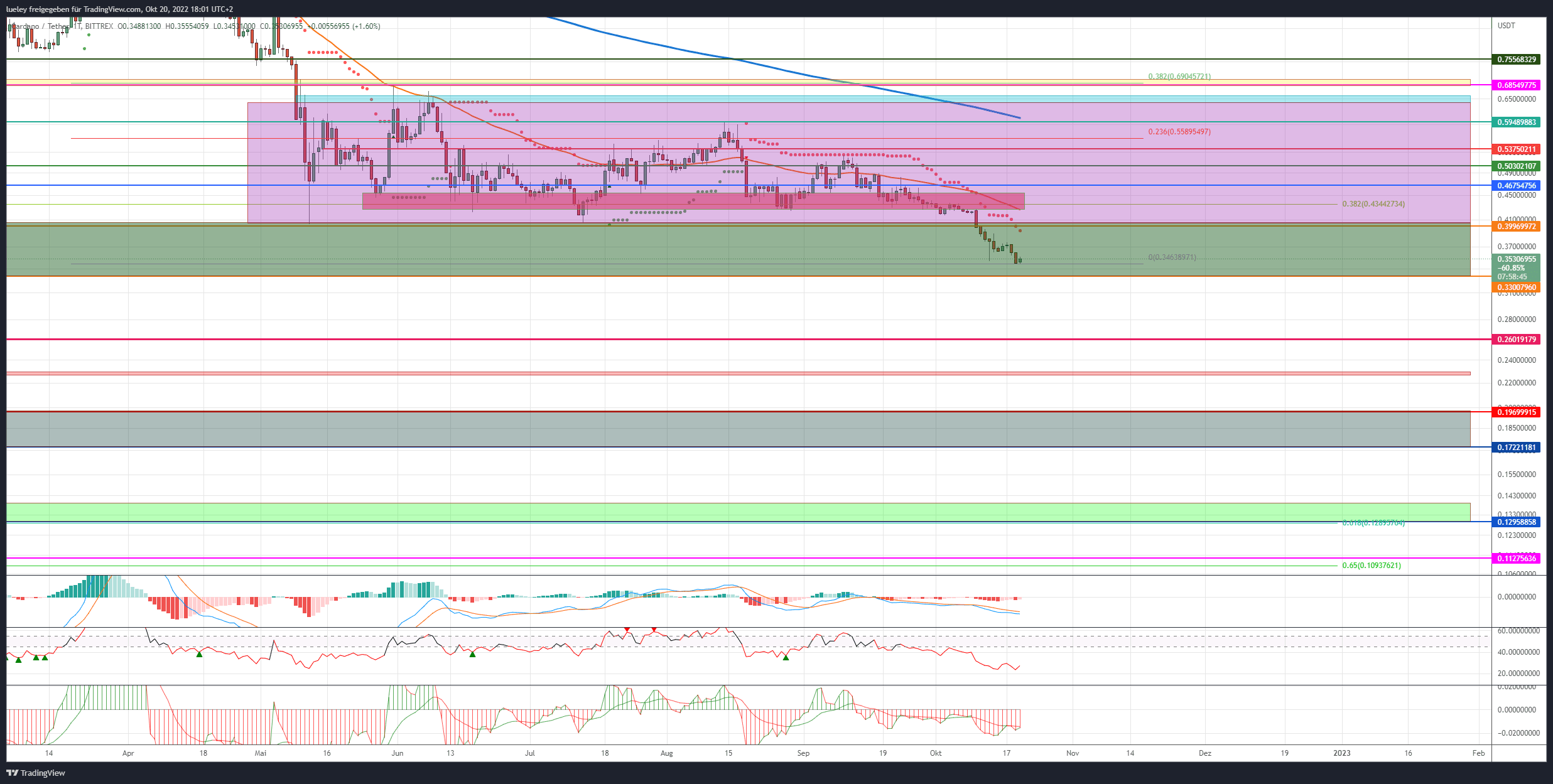Click the 0.18500000 axis value
The image size is (1553, 784).
pyautogui.click(x=1517, y=428)
